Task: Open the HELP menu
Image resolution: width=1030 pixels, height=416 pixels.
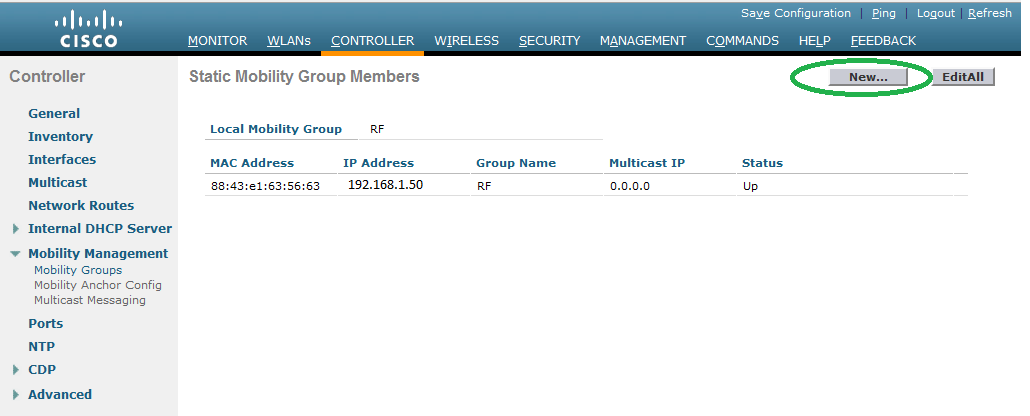Action: pos(815,41)
